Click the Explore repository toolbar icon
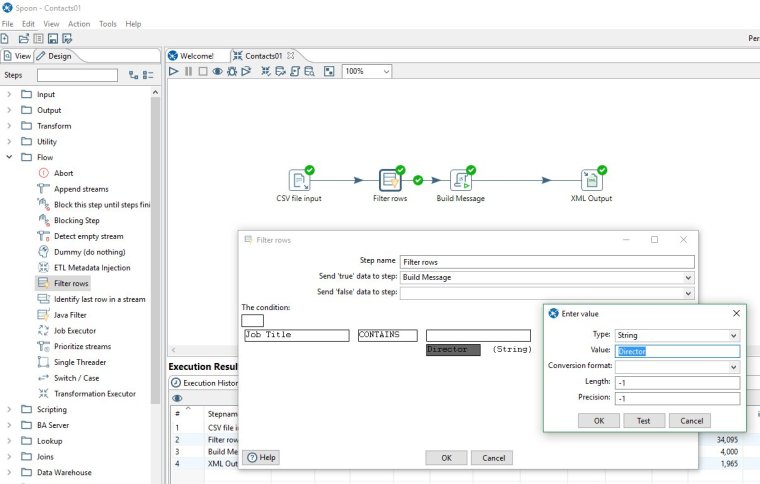The image size is (760, 484). click(38, 39)
